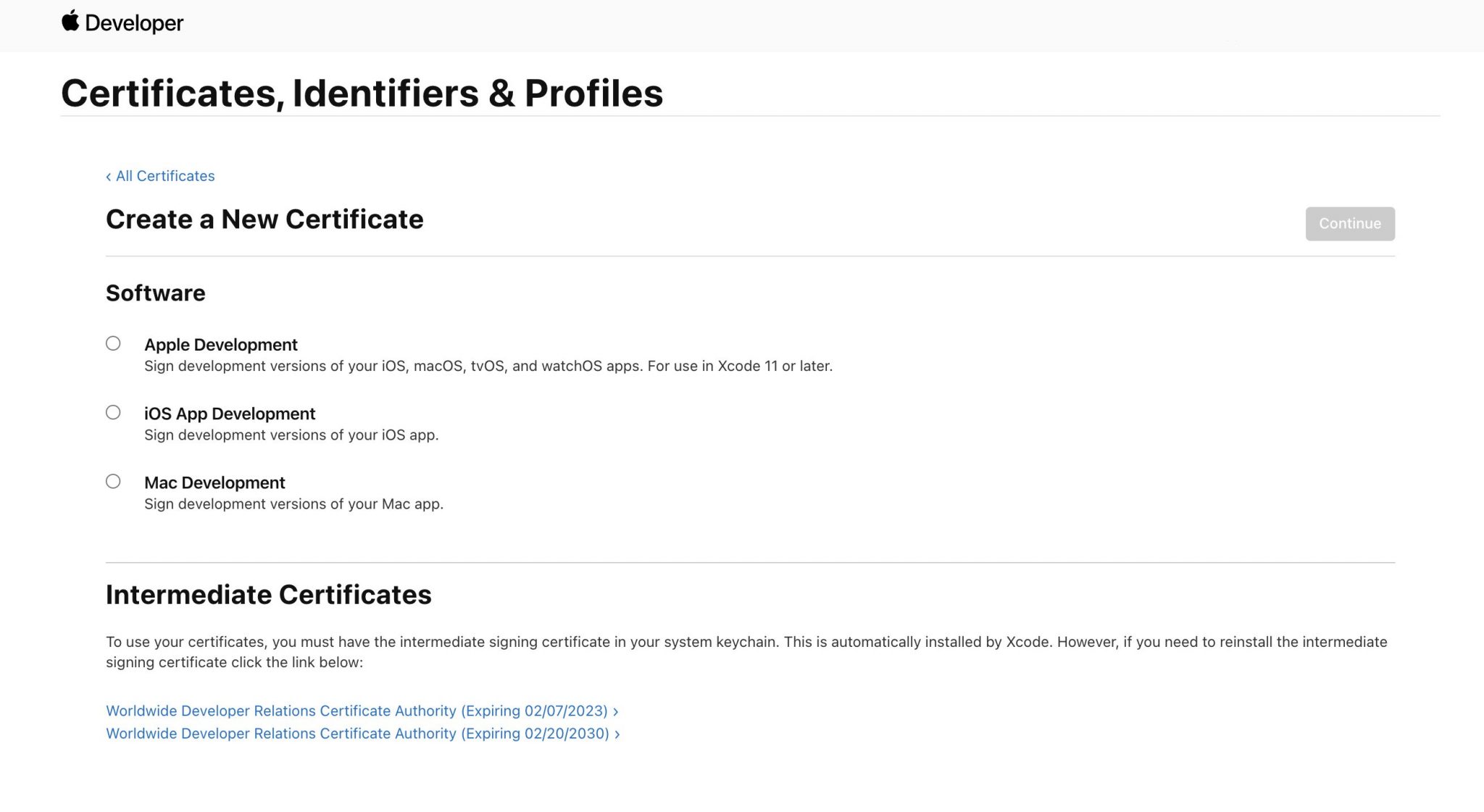
Task: Click the Certificates, Identifiers & Profiles heading
Action: tap(362, 93)
